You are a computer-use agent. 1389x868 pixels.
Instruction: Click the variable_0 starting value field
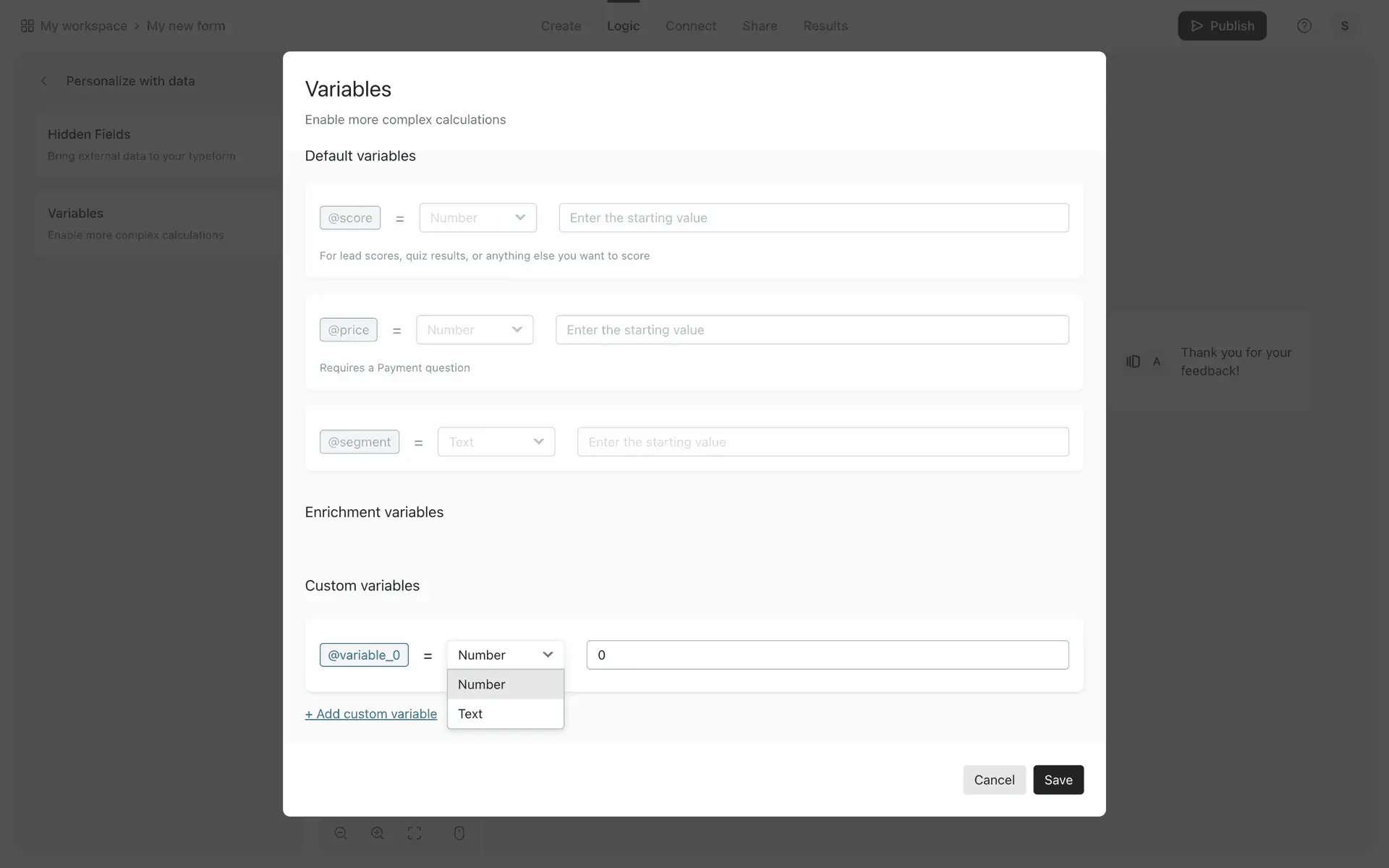tap(827, 655)
